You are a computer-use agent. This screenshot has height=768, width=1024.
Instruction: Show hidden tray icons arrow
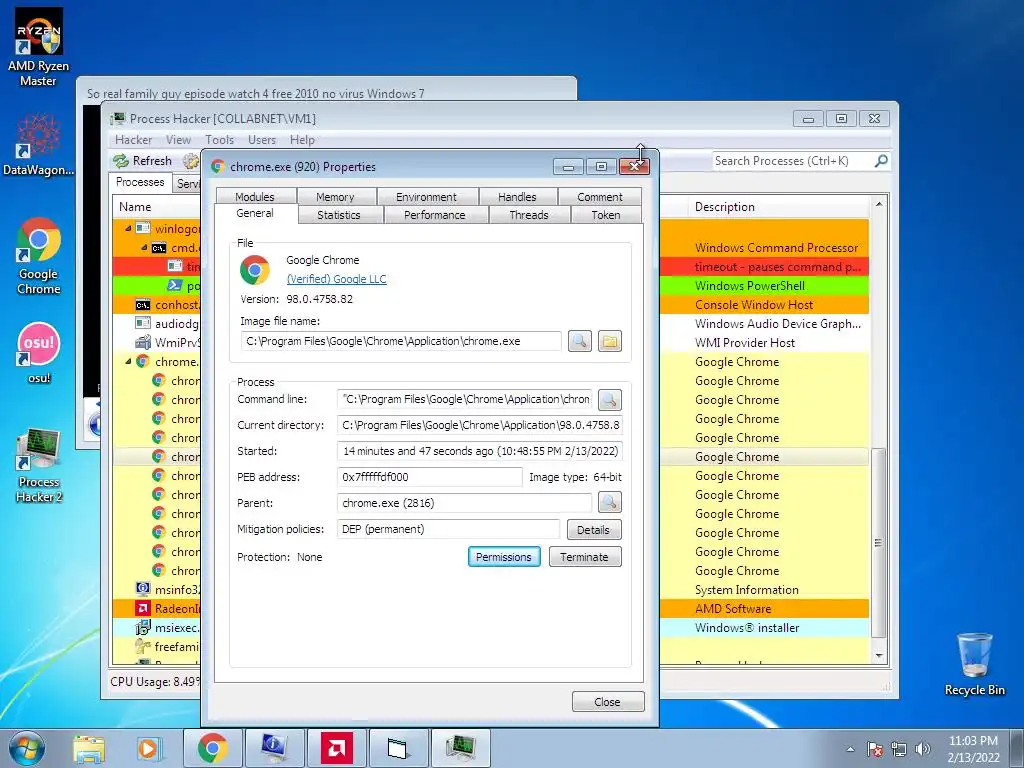(x=850, y=749)
